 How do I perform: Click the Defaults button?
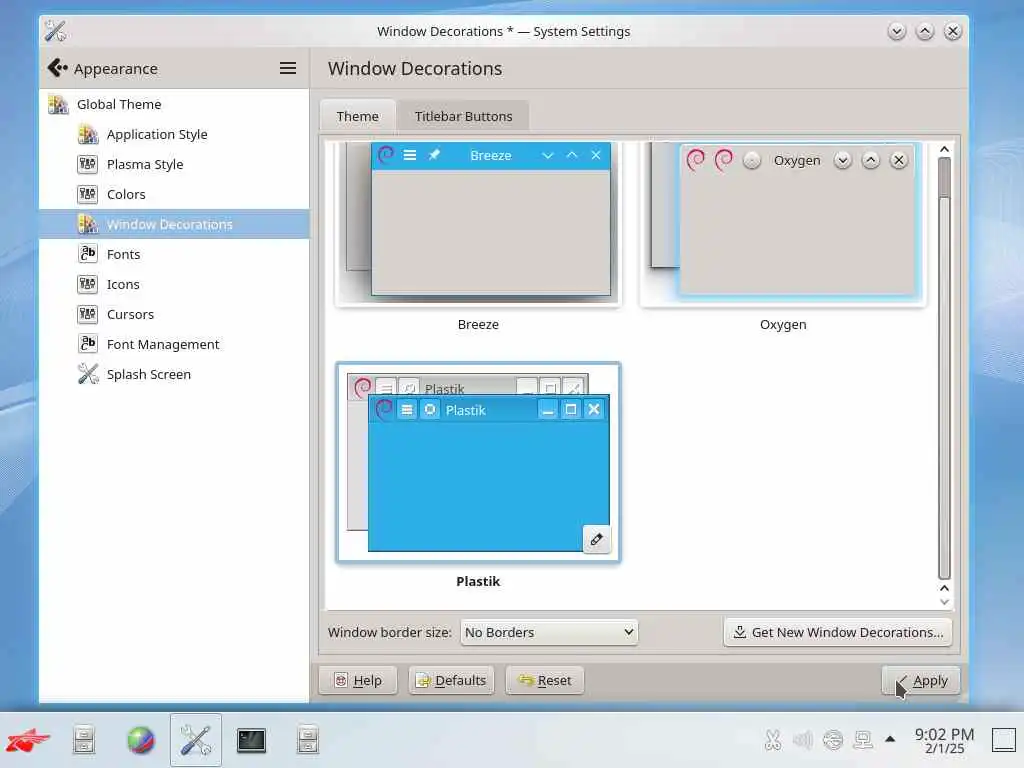(x=451, y=680)
